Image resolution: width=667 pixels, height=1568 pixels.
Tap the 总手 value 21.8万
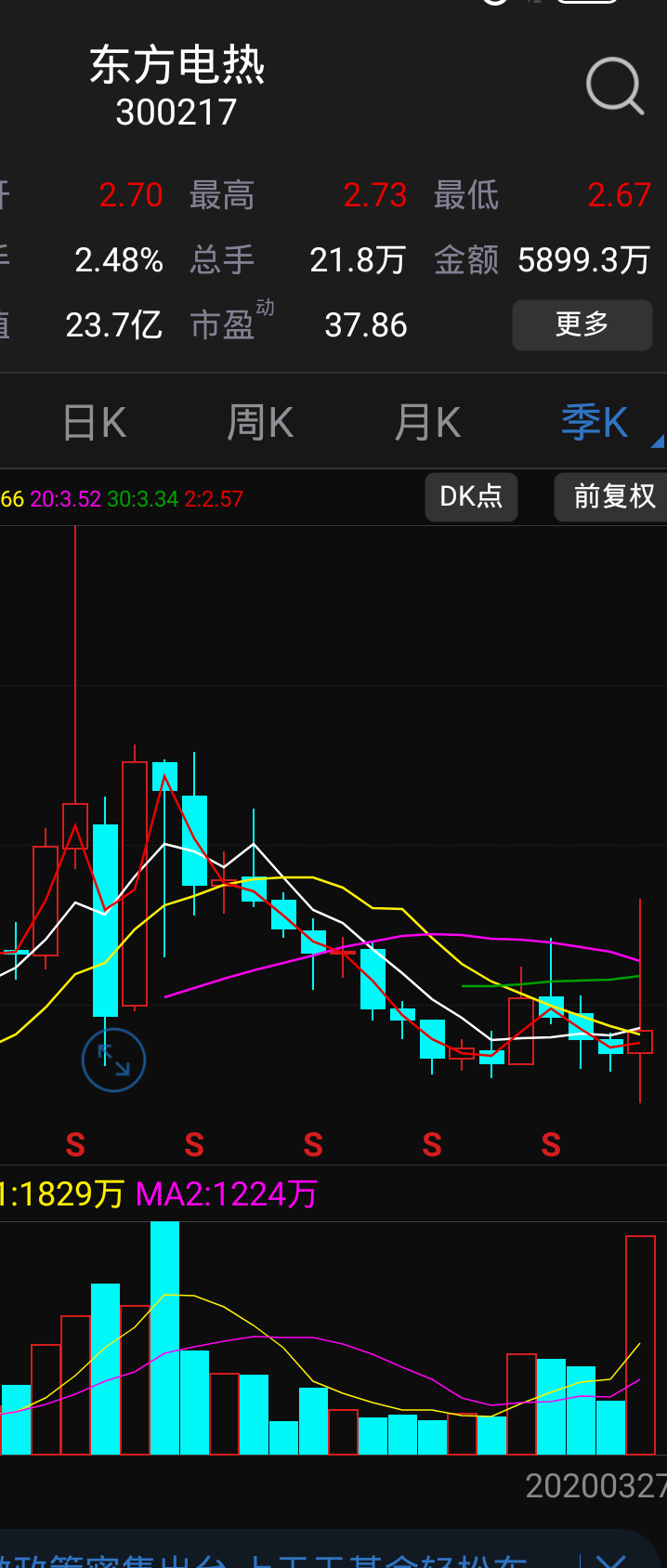(x=358, y=260)
